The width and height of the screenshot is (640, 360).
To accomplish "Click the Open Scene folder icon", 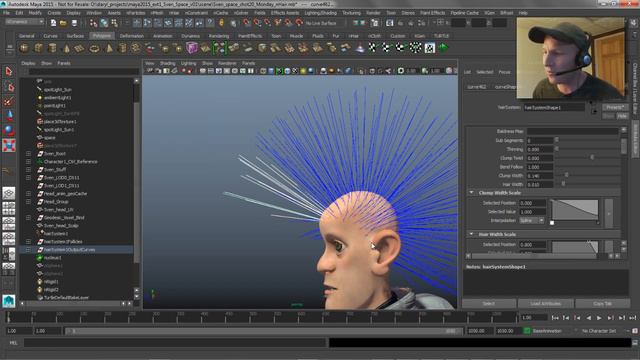I will coord(63,23).
